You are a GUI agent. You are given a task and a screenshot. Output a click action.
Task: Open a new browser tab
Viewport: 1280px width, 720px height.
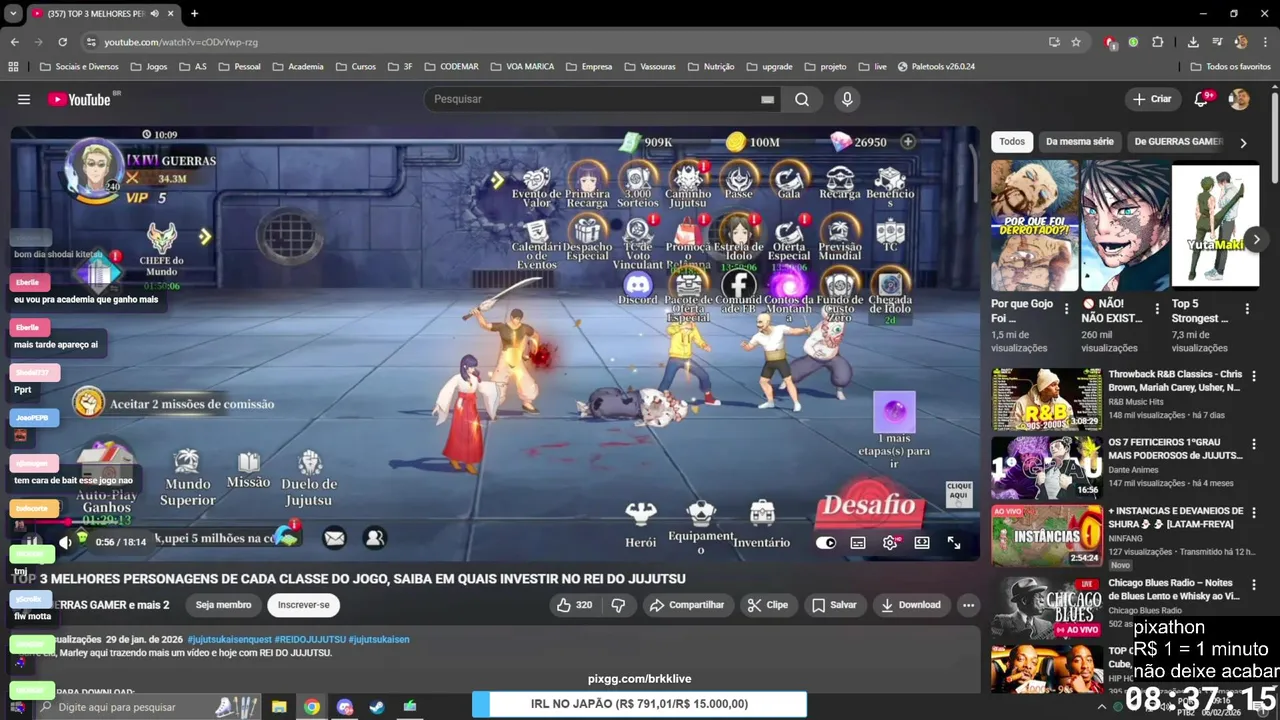pos(194,13)
